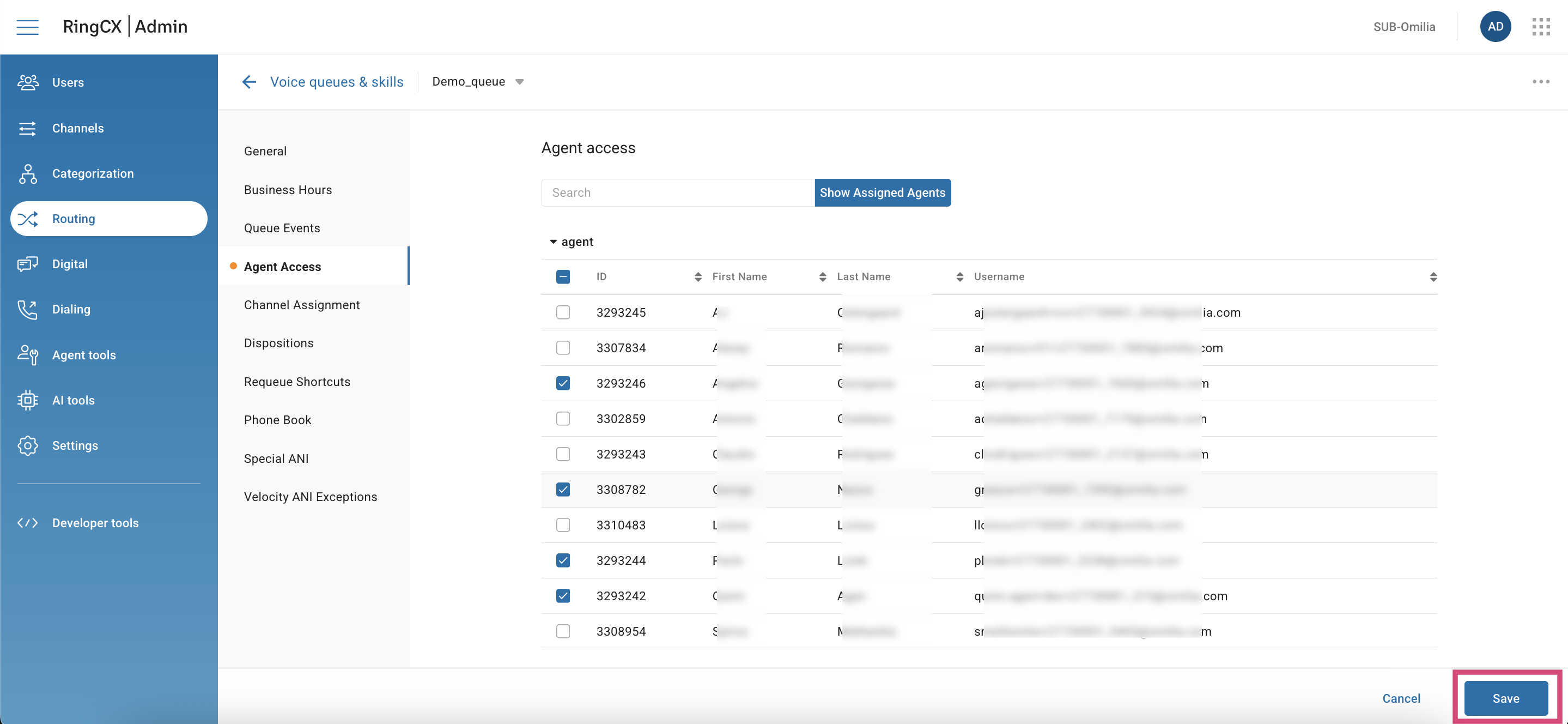
Task: Click Show Assigned Agents
Action: 883,192
